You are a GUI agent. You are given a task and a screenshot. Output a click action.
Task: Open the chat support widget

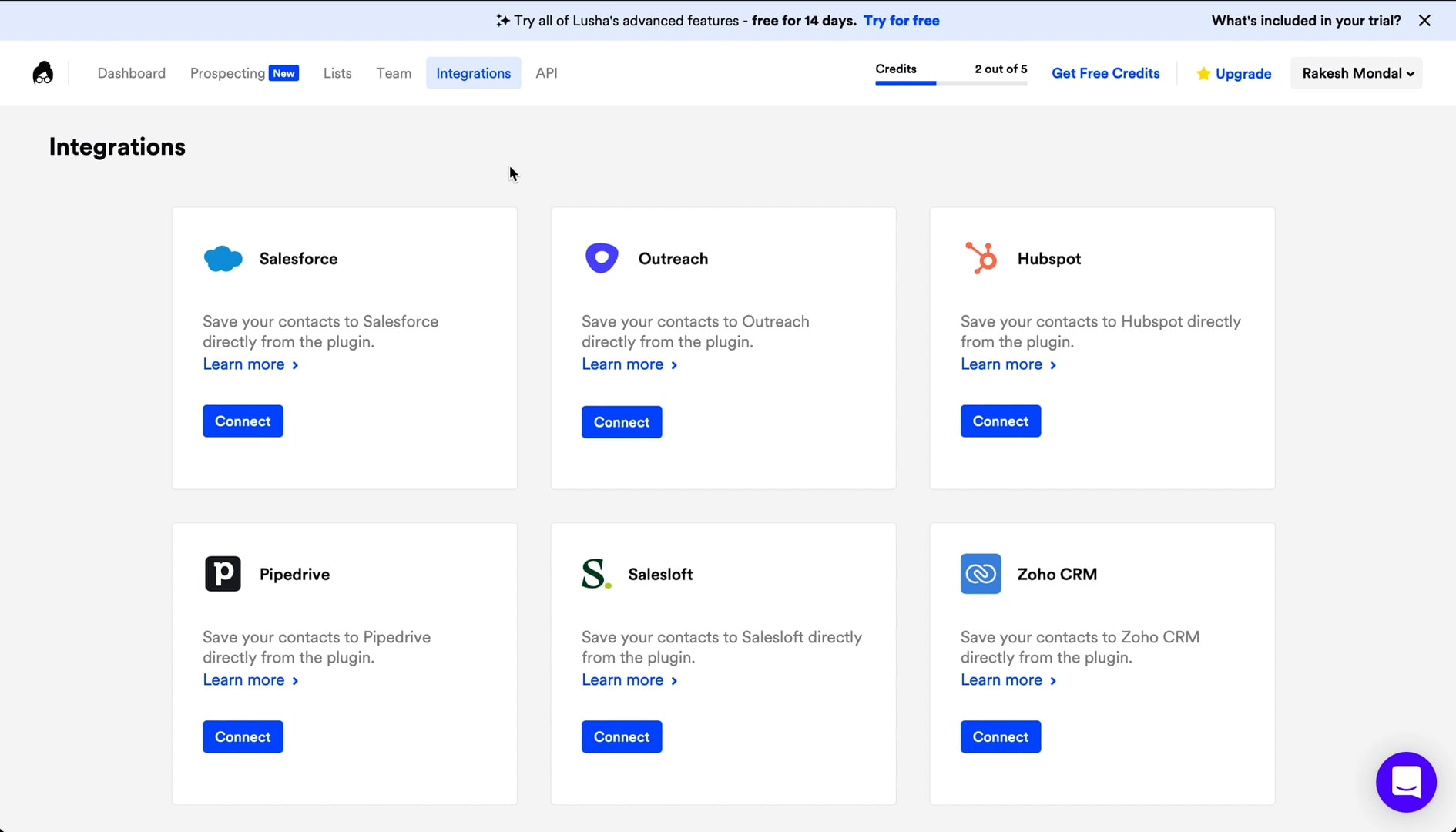1405,782
